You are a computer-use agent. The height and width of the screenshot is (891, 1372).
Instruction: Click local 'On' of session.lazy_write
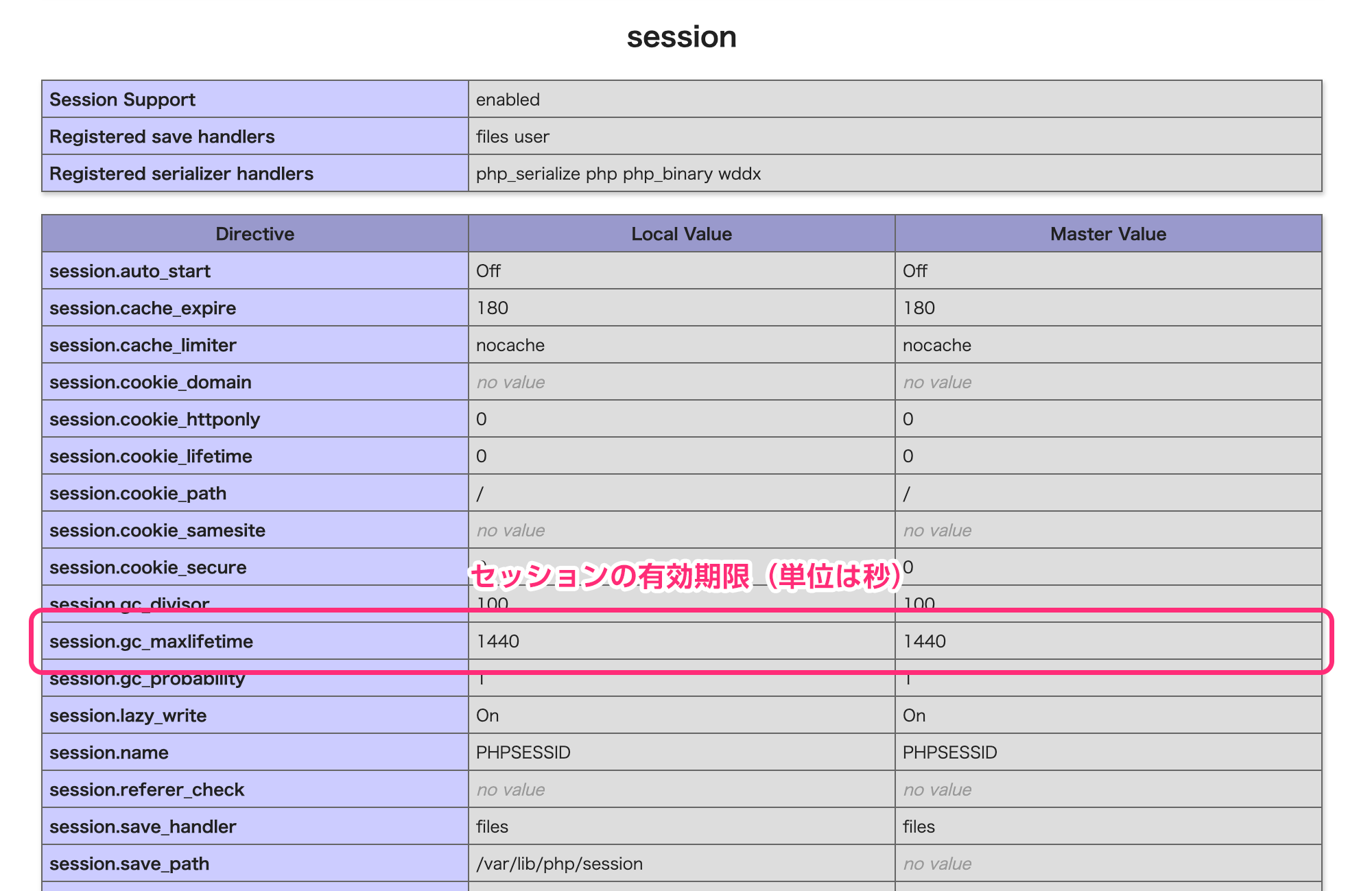pyautogui.click(x=488, y=715)
